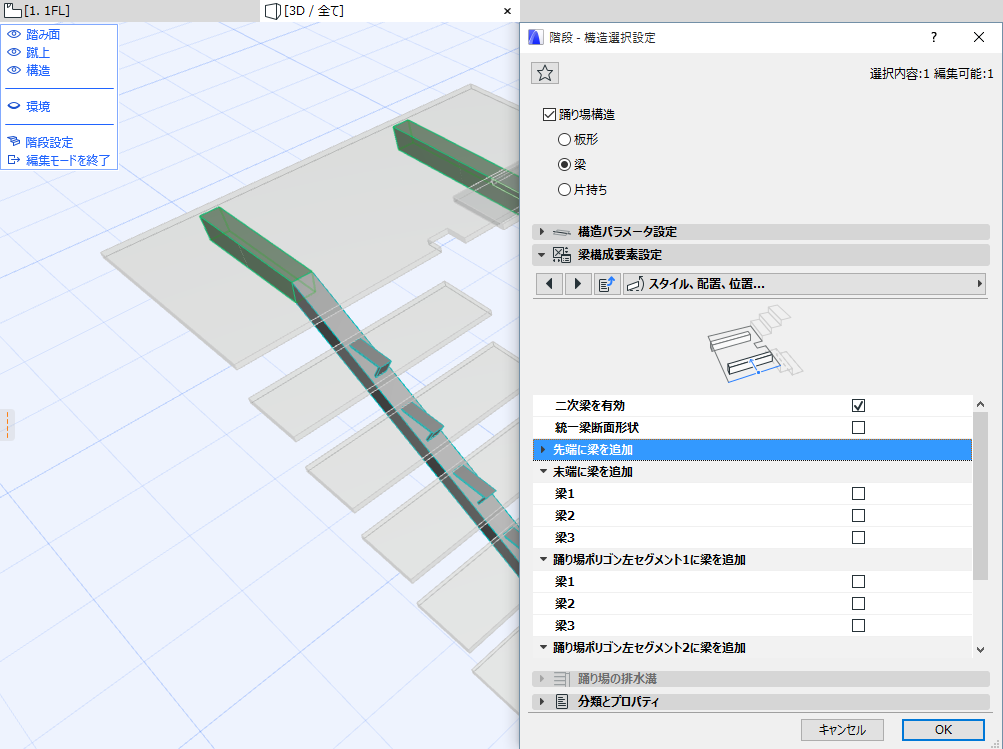
Task: Open the dialog help question mark
Action: click(934, 37)
